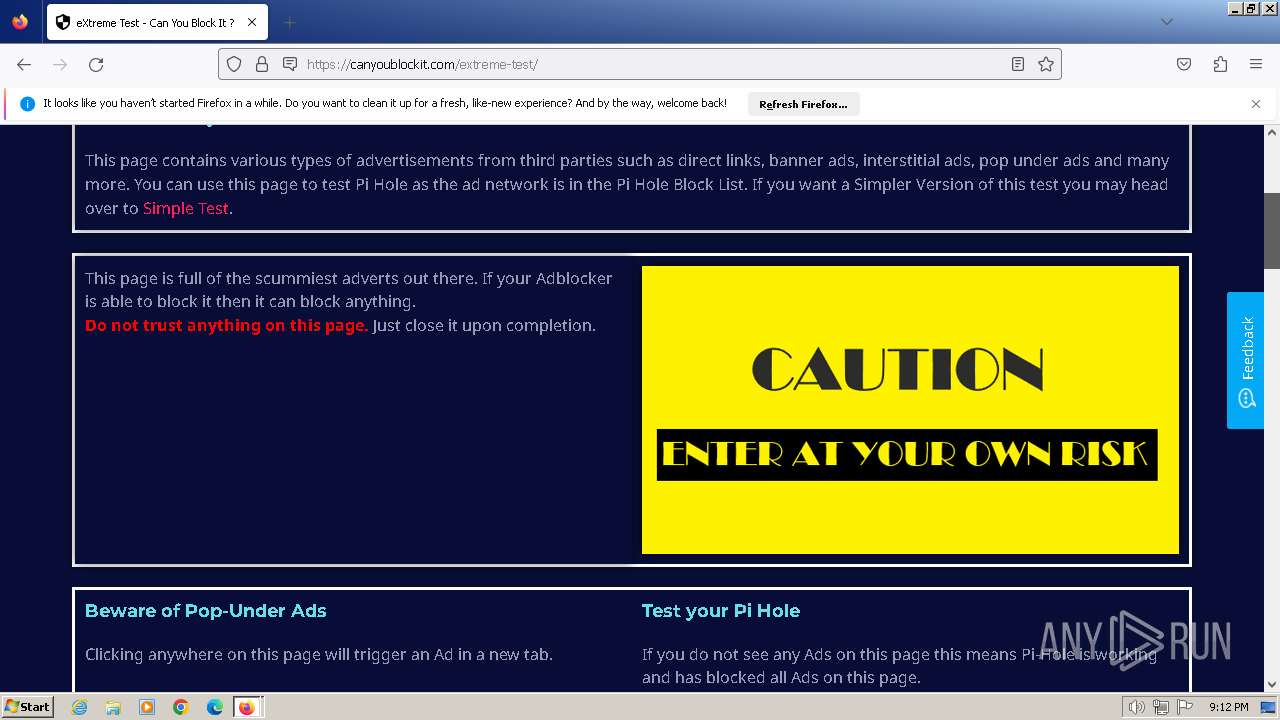Screen dimensions: 1280x720
Task: Save page to Pocket
Action: point(1184,64)
